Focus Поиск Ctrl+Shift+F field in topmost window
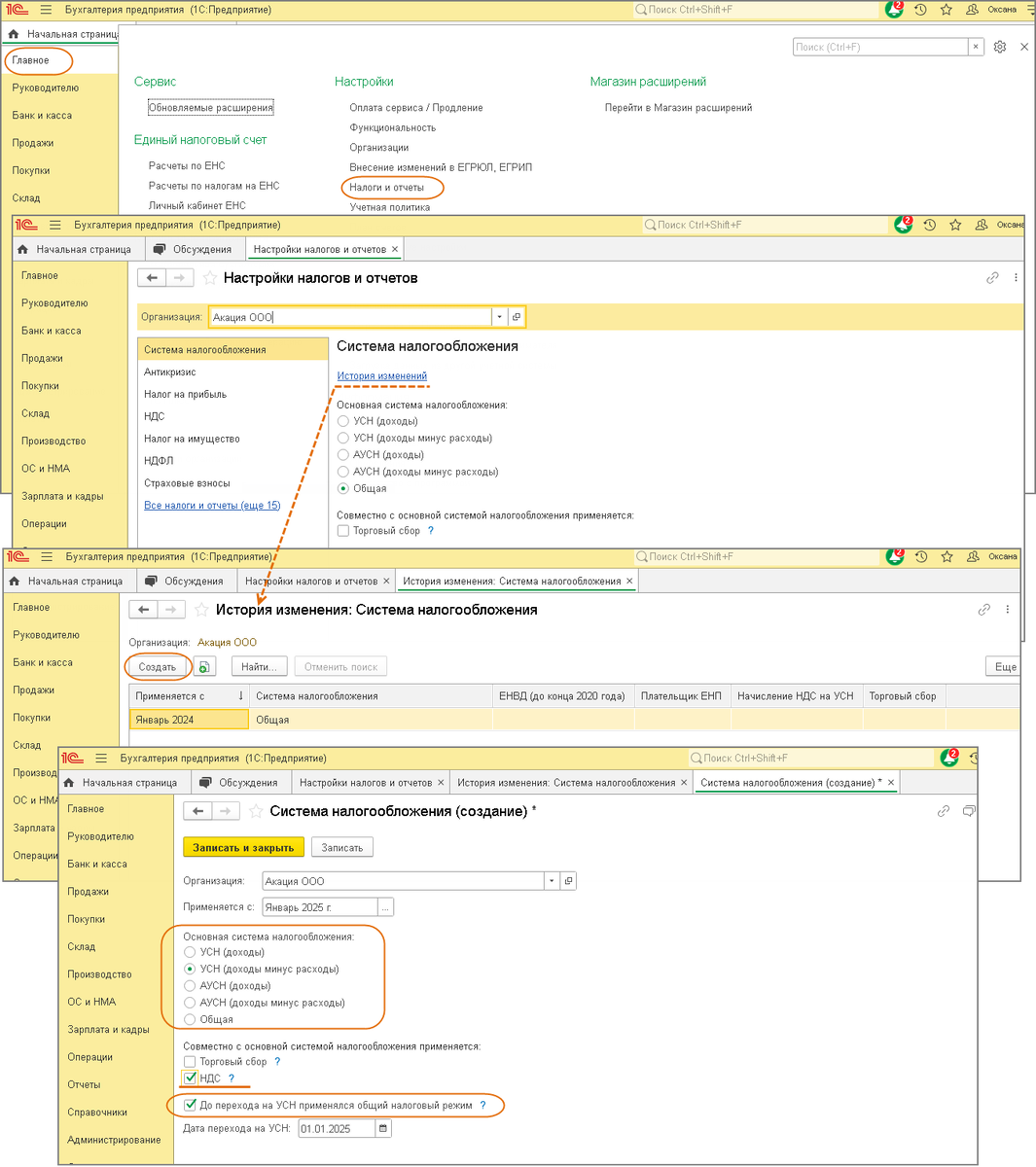The height and width of the screenshot is (1167, 1036). click(x=756, y=10)
